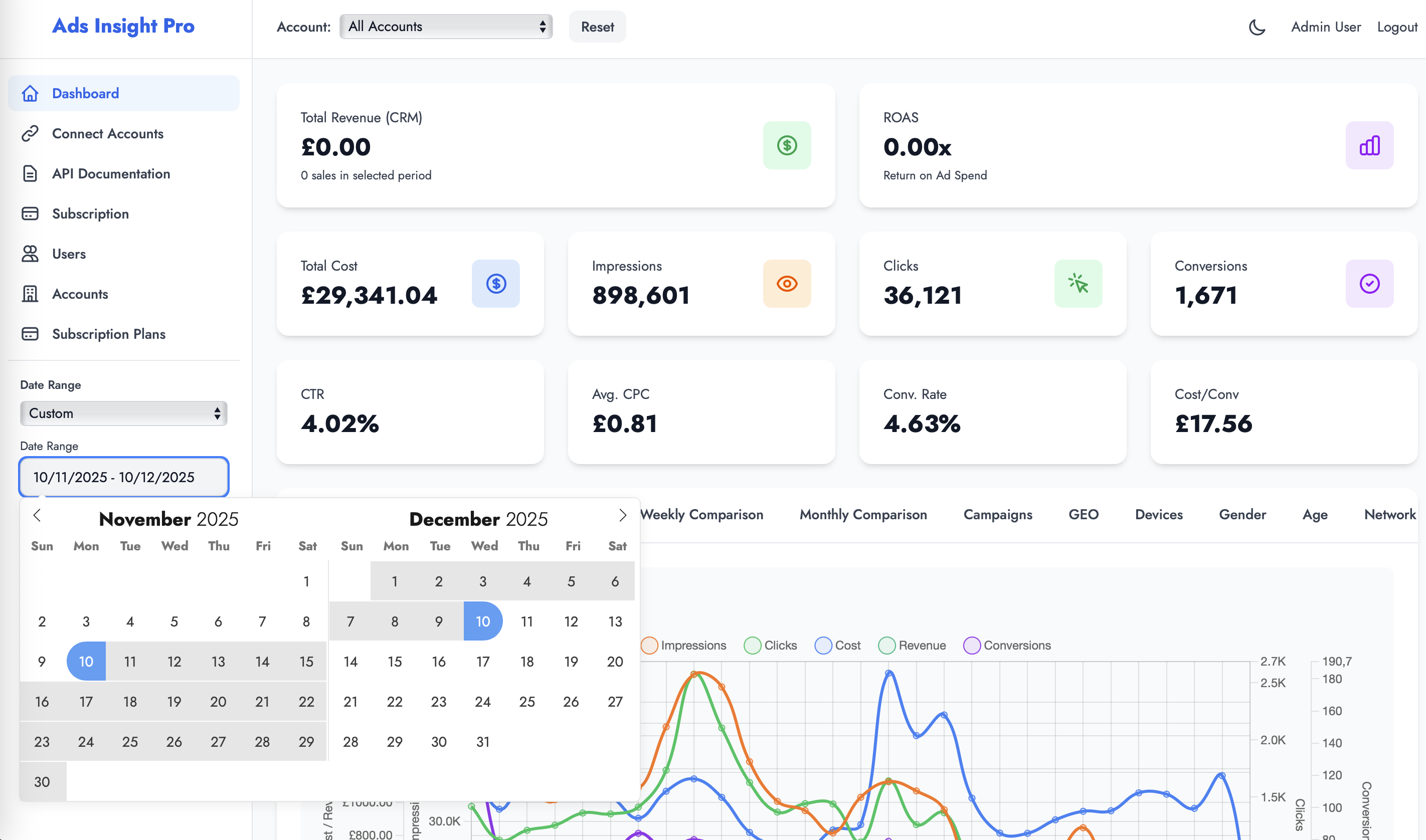Switch to the Weekly Comparison tab
The width and height of the screenshot is (1426, 840).
(702, 515)
